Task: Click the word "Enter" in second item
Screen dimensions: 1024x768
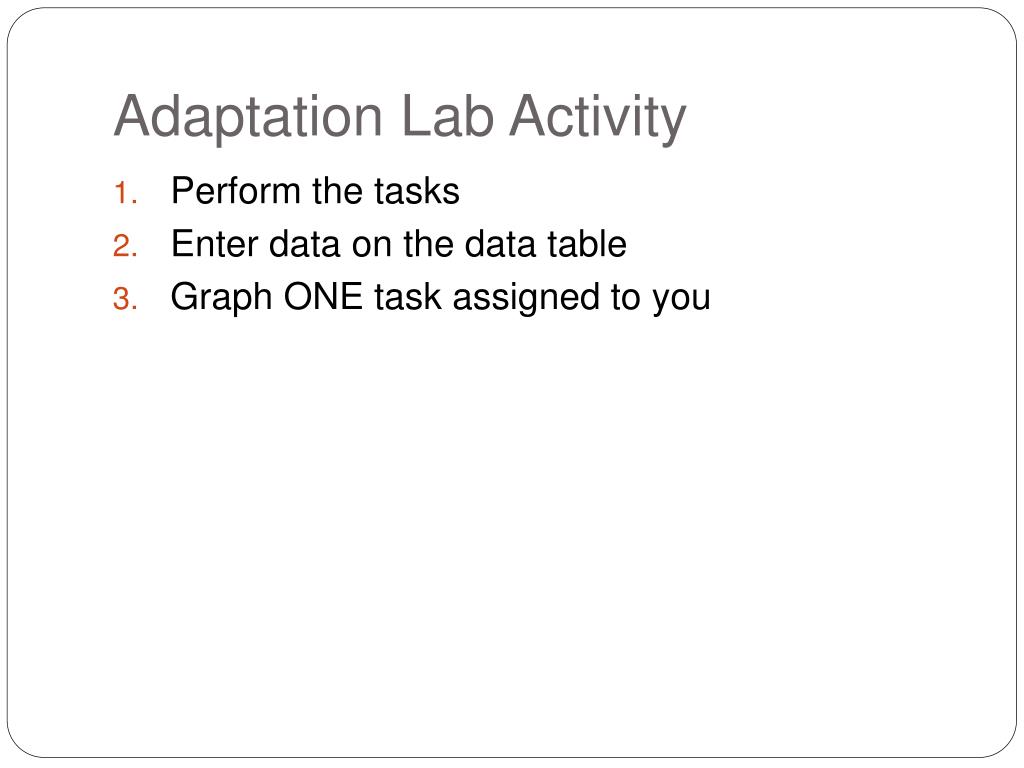Action: tap(214, 244)
